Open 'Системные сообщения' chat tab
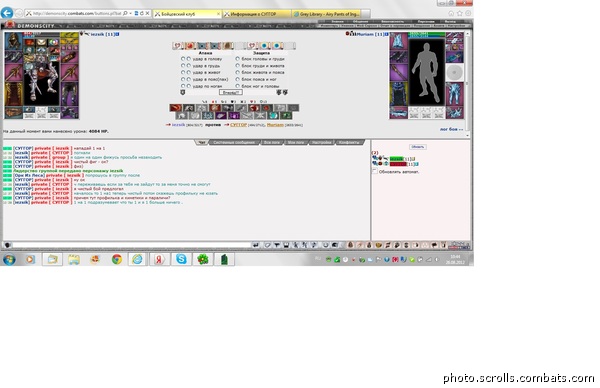 click(234, 142)
